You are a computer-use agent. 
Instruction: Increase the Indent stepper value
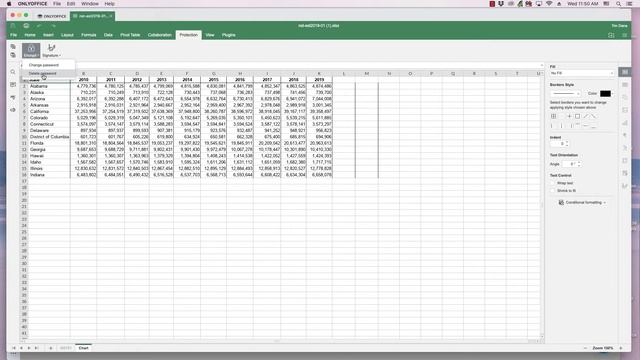point(567,142)
